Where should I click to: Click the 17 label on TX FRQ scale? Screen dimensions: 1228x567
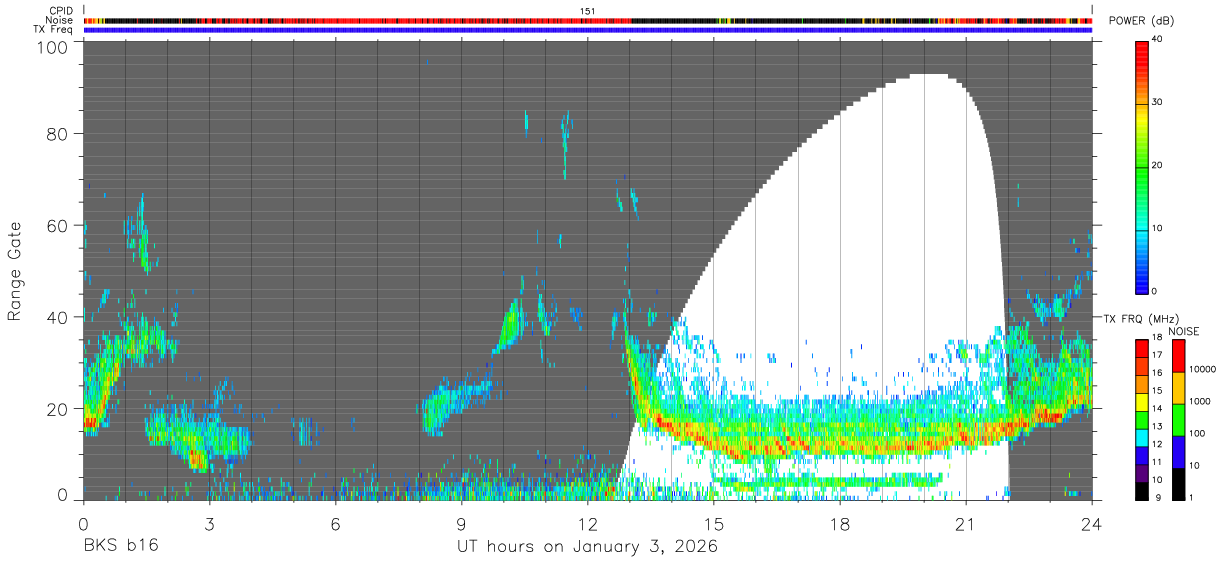(1157, 354)
